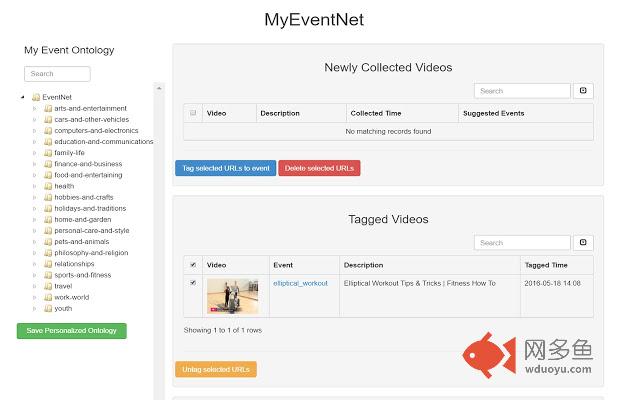Click the My Event Ontology search field

(57, 74)
